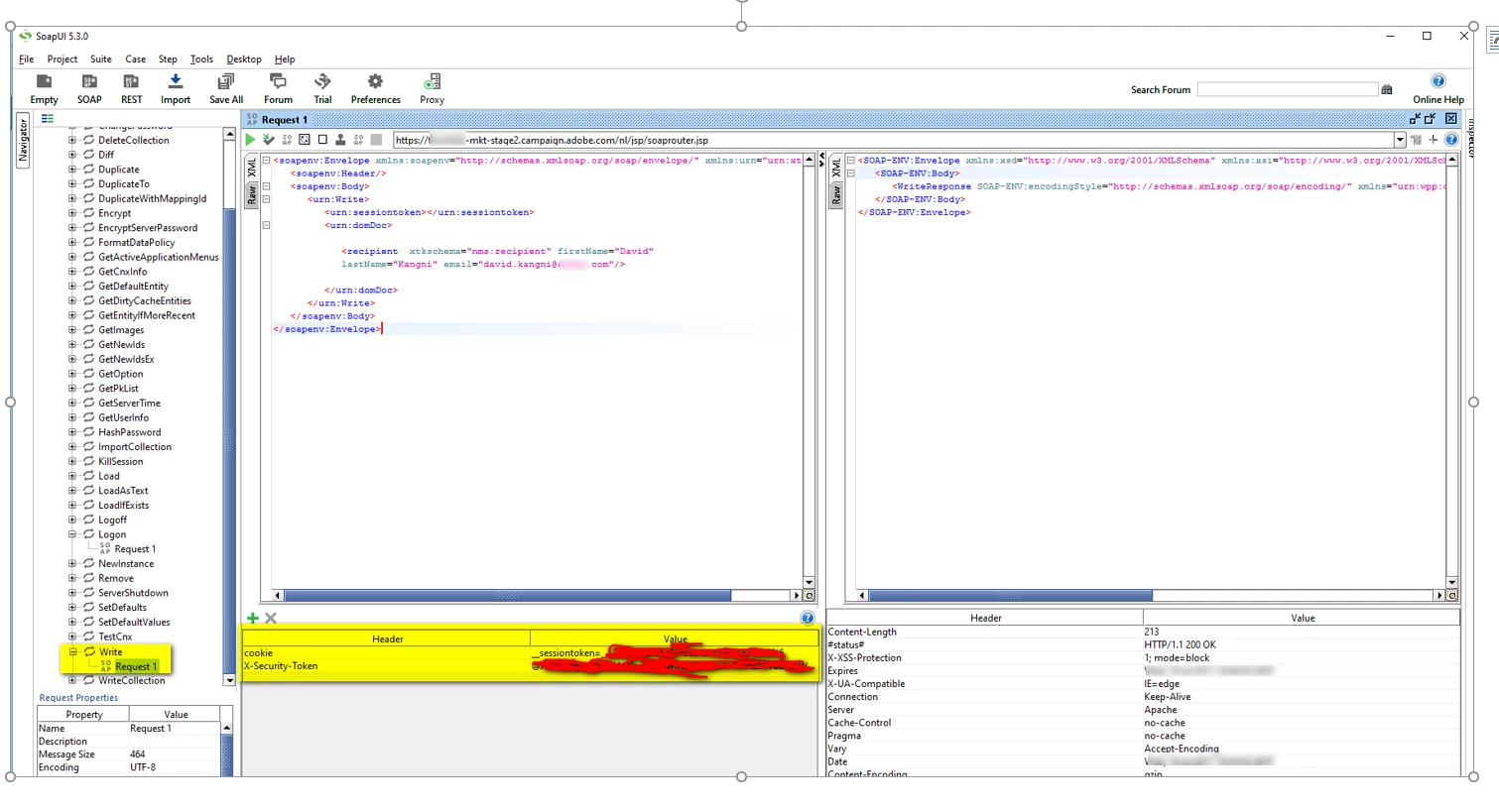
Task: Click the Search Forum input field
Action: pos(1287,89)
